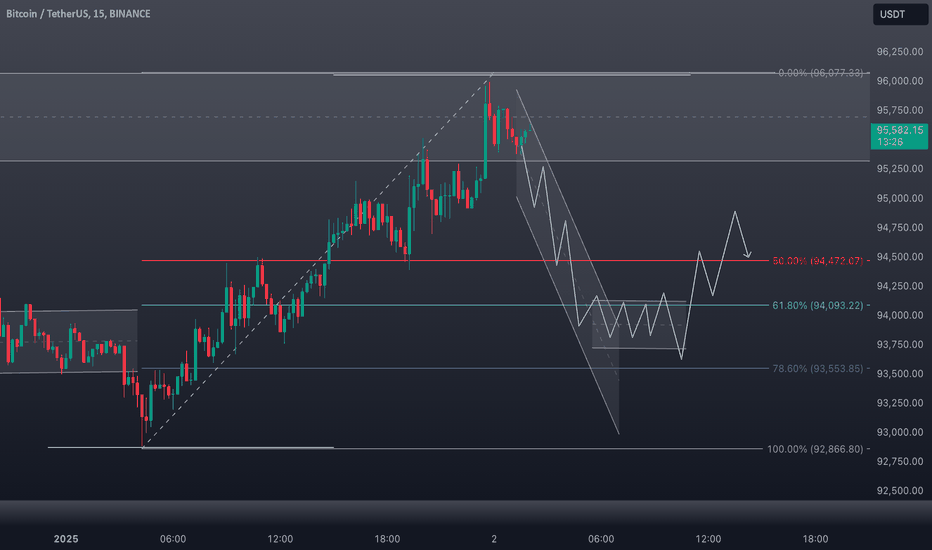Click the first 06:00 time axis label
Image resolution: width=932 pixels, height=550 pixels.
coord(173,539)
